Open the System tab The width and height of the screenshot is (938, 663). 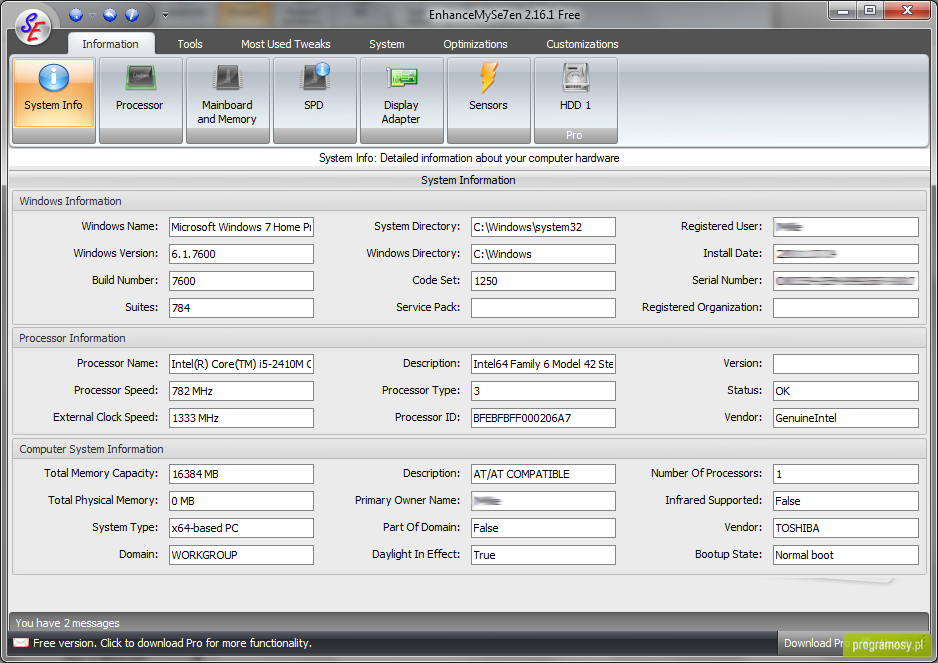tap(386, 44)
